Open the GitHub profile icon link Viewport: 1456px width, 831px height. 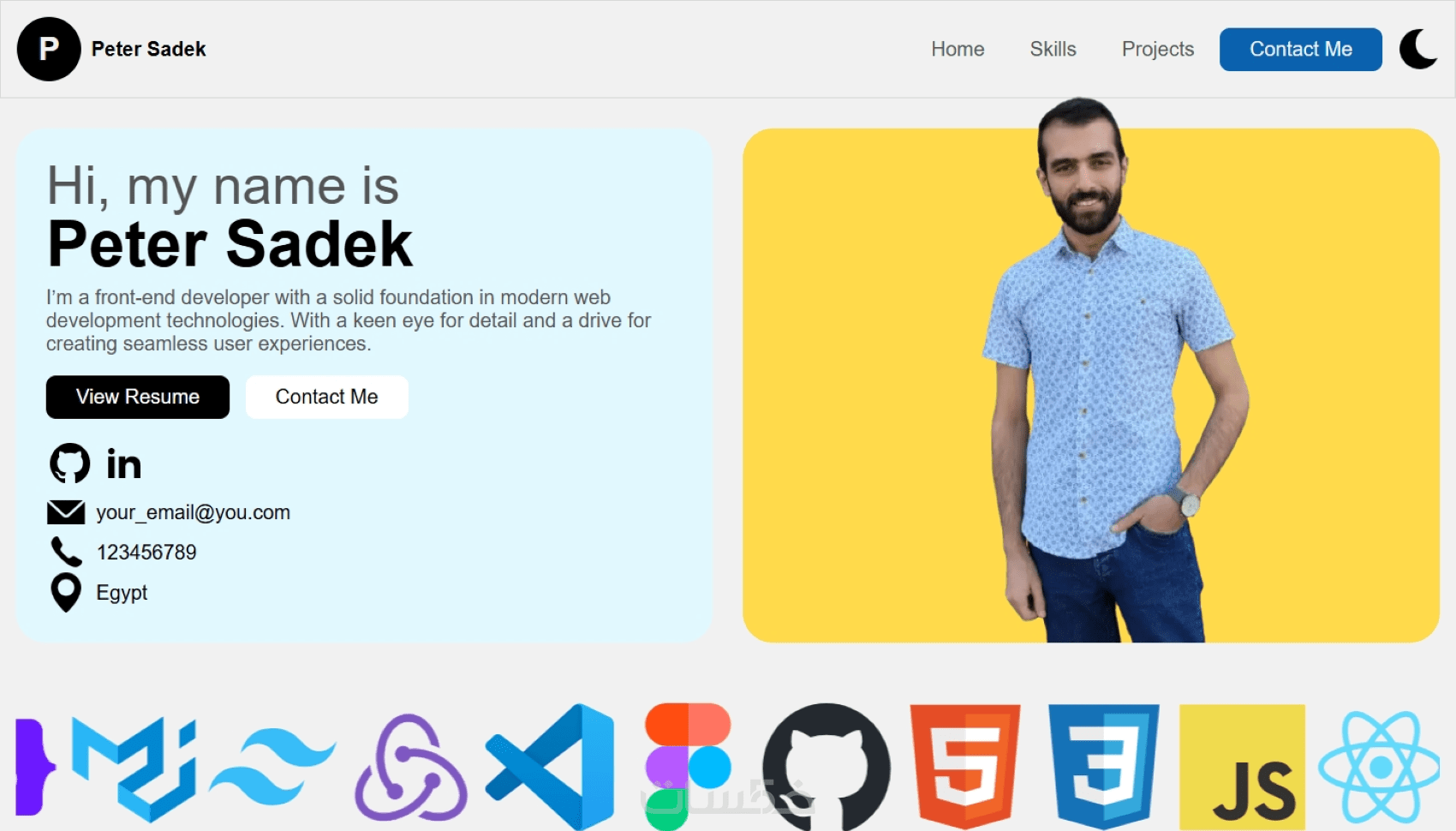pyautogui.click(x=69, y=463)
